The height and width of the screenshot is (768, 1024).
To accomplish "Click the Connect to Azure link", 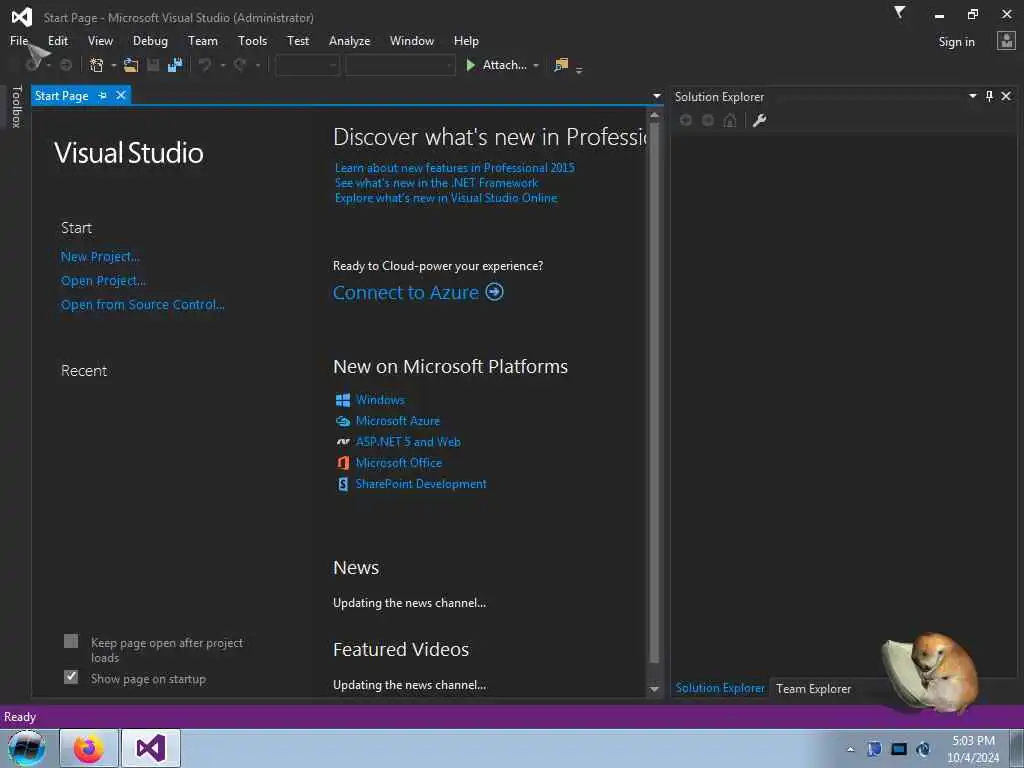I will (406, 293).
